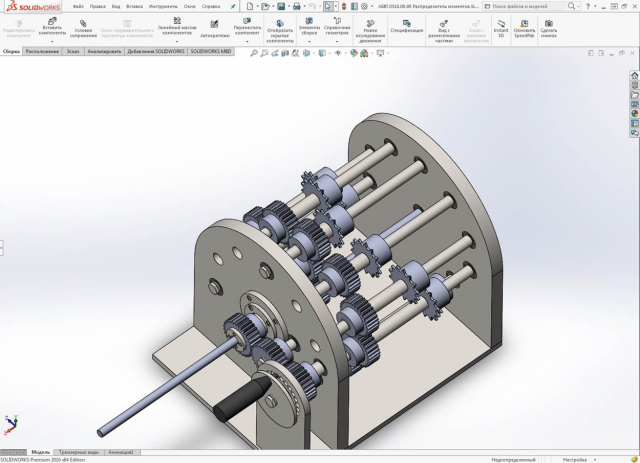Expand dropdown under Вставить компоненты
Viewport: 640px width, 463px height.
tap(52, 42)
